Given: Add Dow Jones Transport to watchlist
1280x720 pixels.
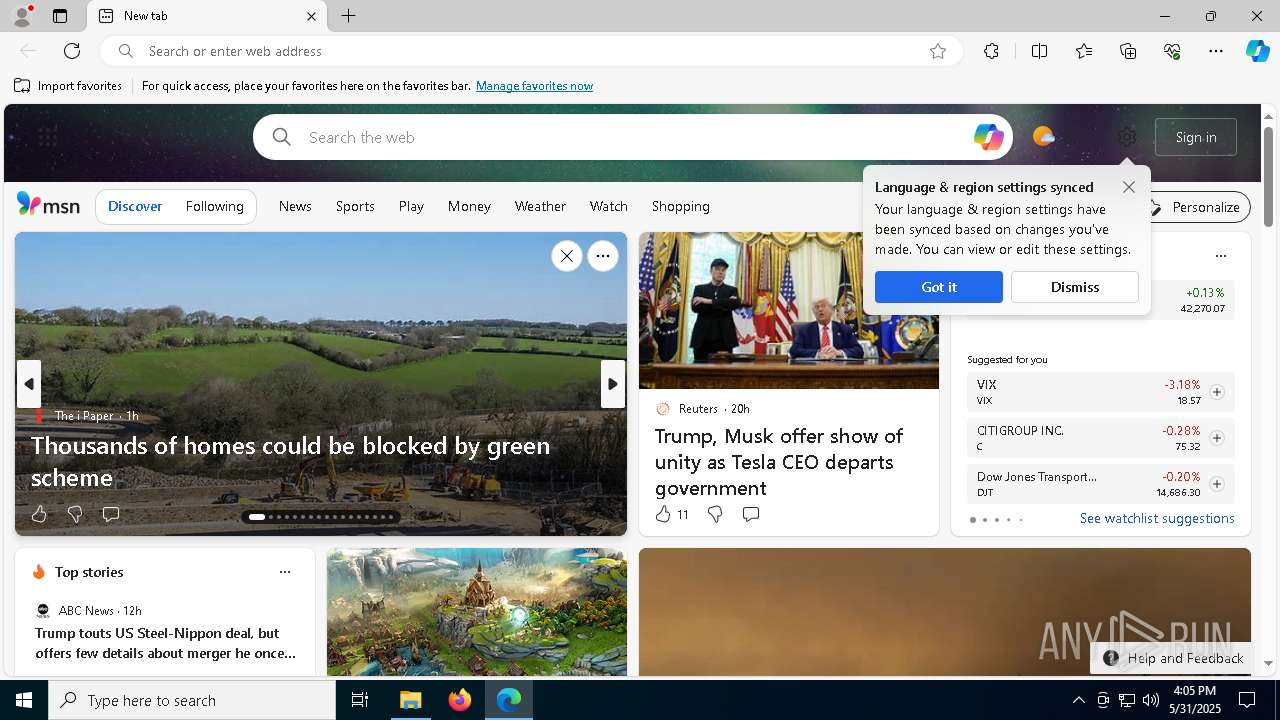Looking at the screenshot, I should [x=1216, y=484].
